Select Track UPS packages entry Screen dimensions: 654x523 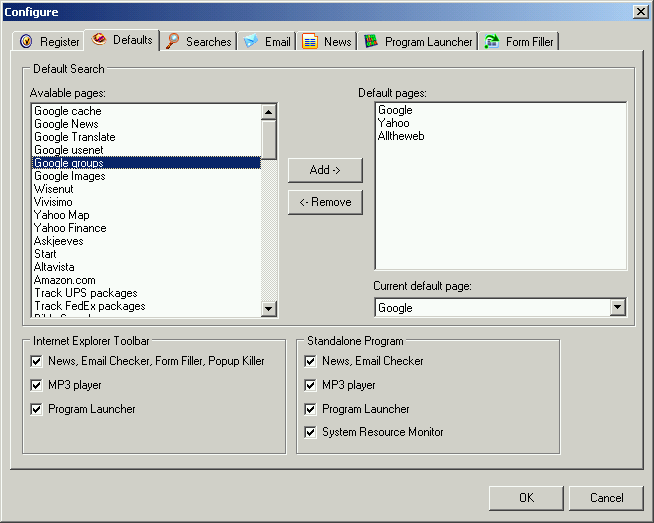pos(146,293)
